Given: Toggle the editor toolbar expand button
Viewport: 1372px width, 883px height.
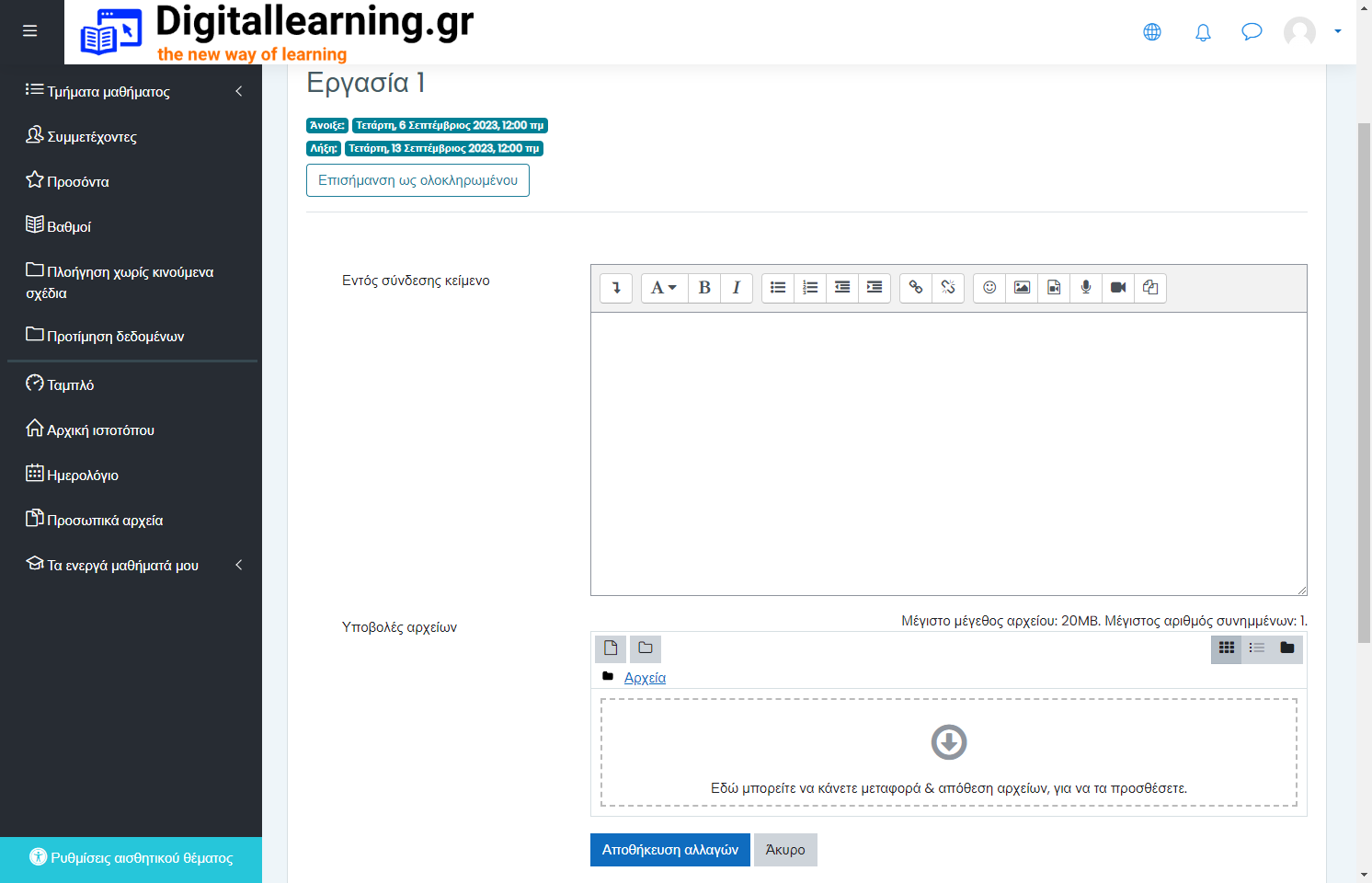Looking at the screenshot, I should (616, 288).
